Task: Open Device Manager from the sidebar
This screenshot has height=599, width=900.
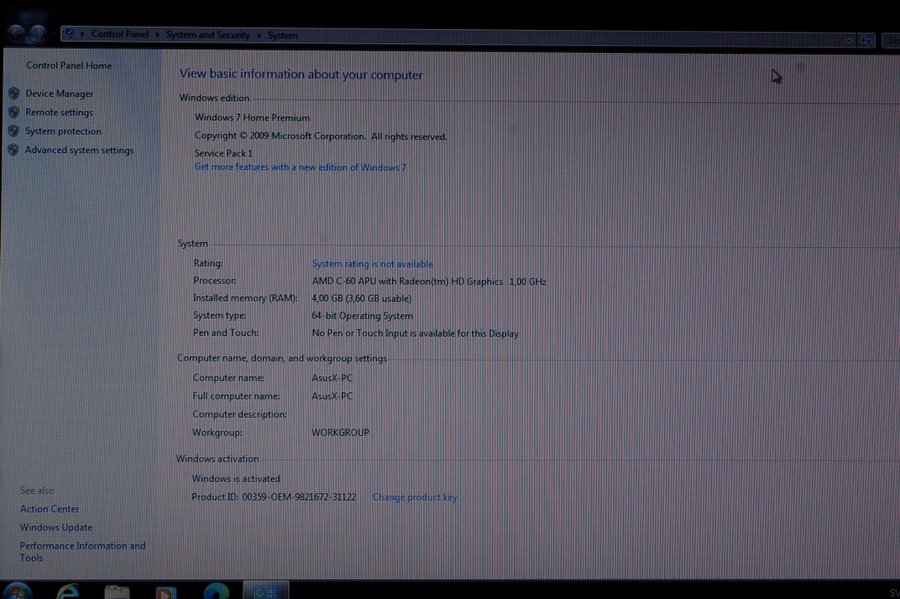Action: click(59, 94)
